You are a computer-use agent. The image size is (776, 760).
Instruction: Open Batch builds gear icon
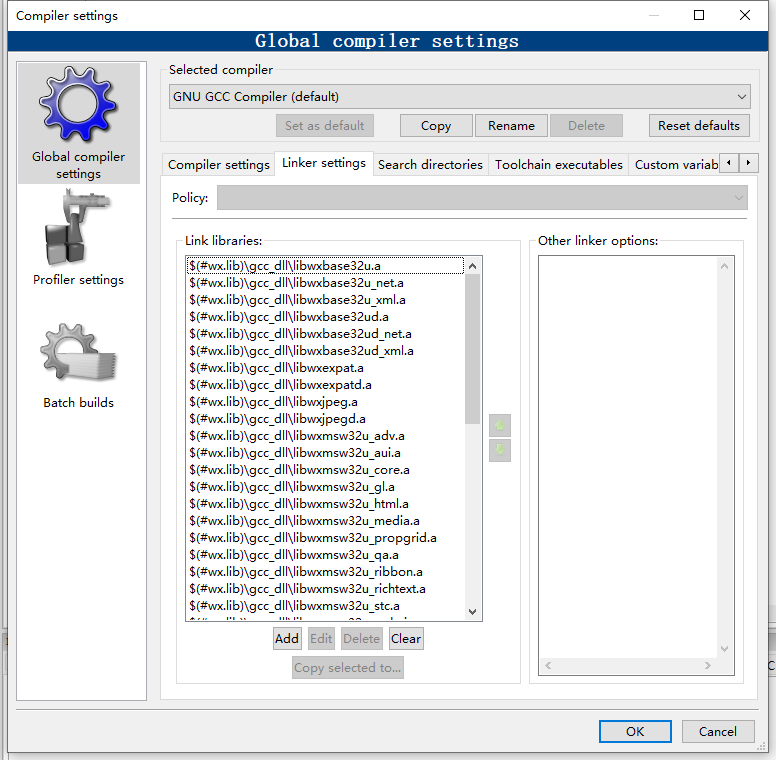tap(78, 353)
